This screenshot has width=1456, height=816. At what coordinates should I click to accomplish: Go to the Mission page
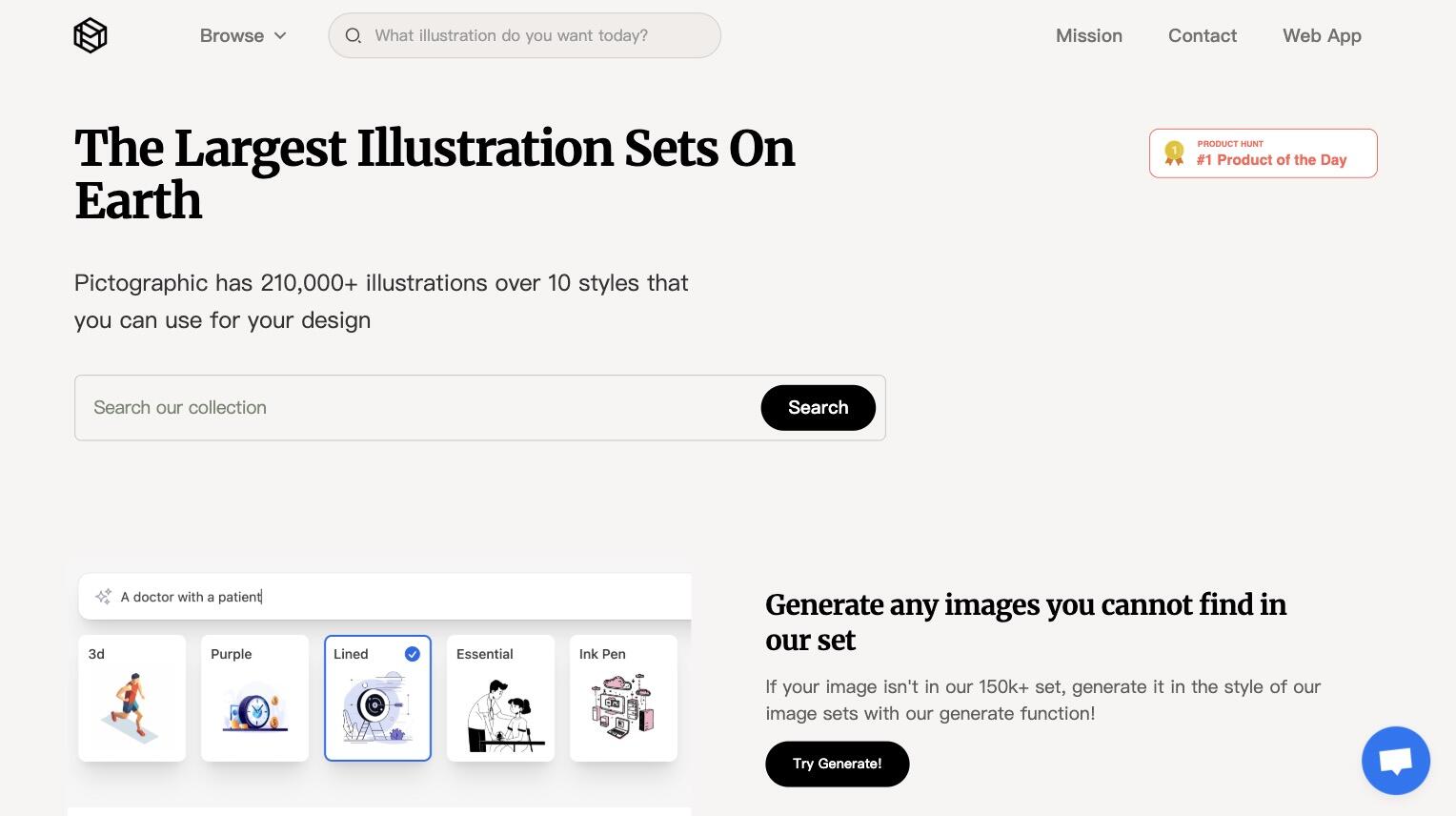1089,35
